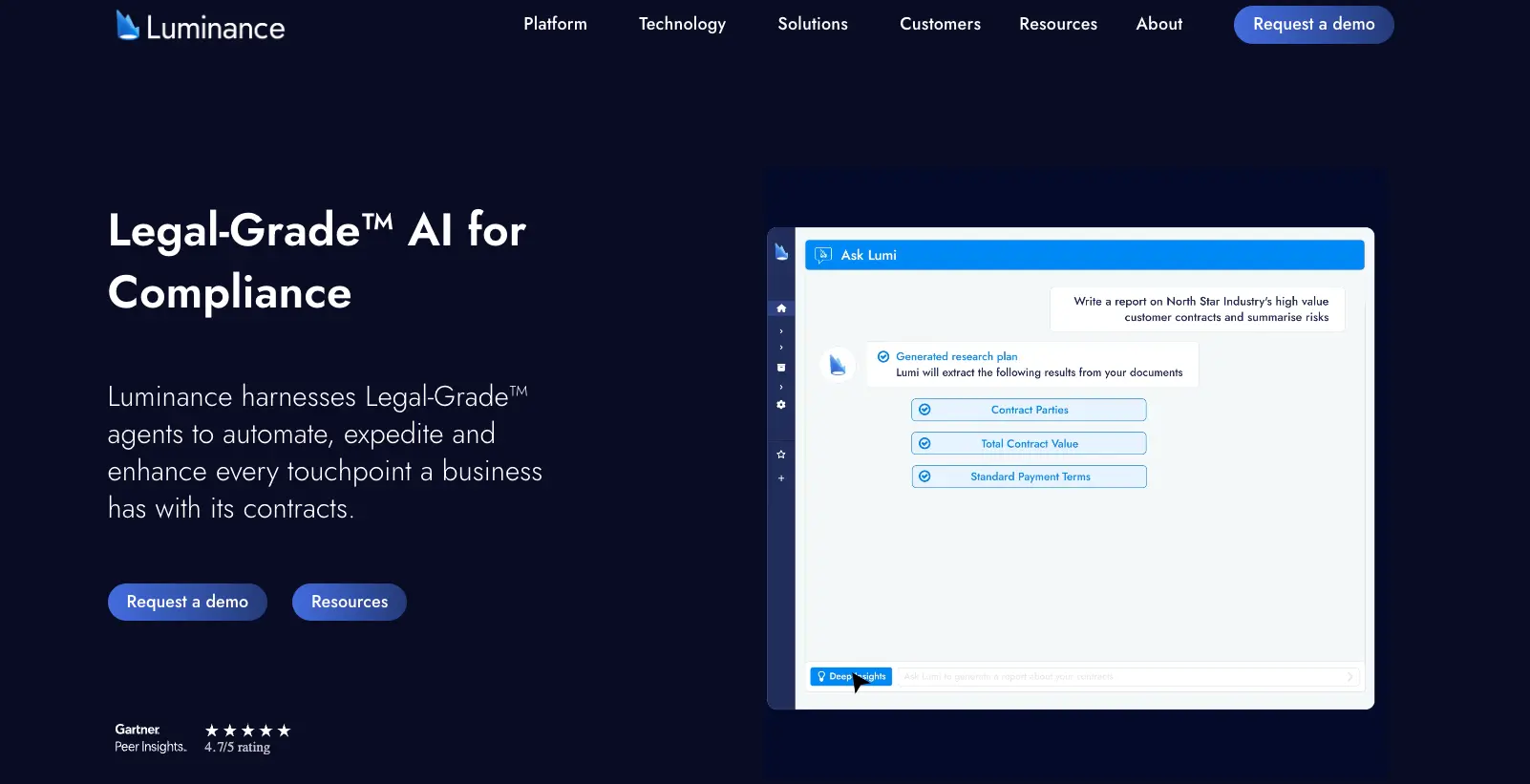Click the plus icon in the app sidebar
1530x784 pixels.
click(781, 478)
